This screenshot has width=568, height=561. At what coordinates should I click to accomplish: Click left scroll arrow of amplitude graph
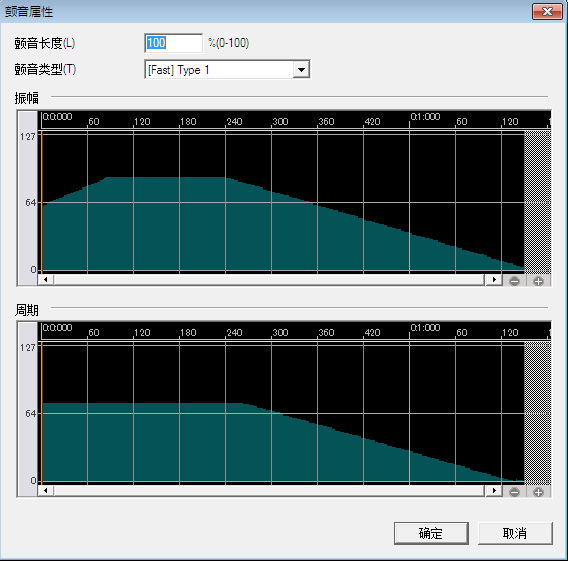click(x=46, y=280)
